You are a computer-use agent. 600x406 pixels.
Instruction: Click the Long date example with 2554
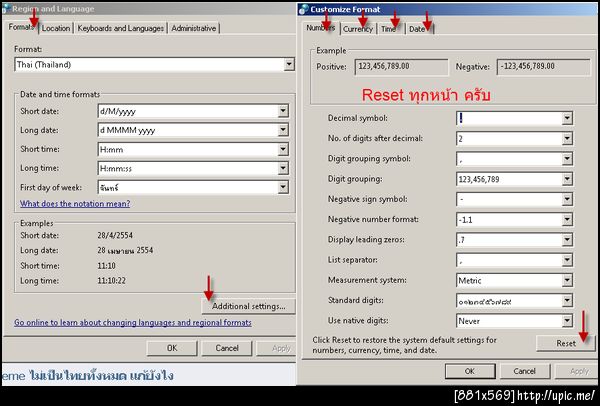pos(125,250)
